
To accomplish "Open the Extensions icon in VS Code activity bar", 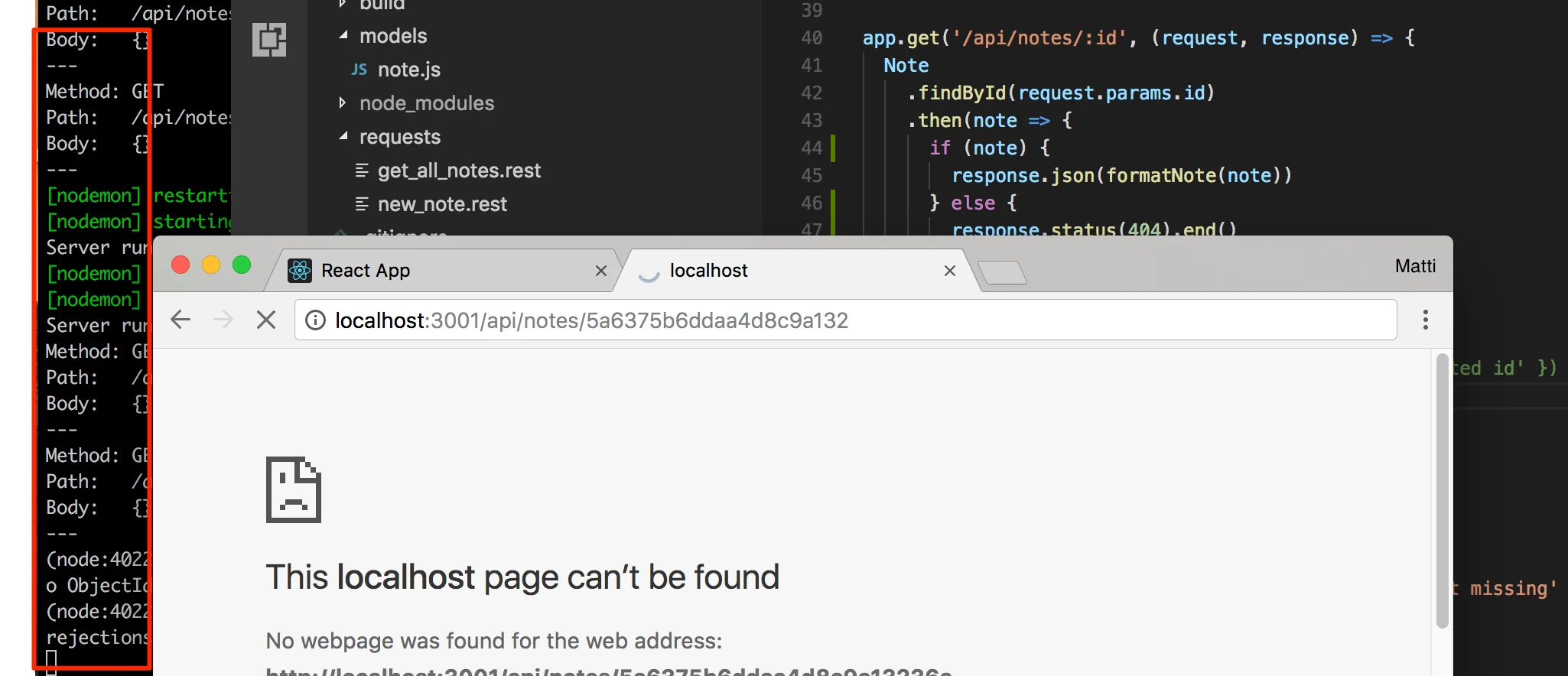I will 269,40.
